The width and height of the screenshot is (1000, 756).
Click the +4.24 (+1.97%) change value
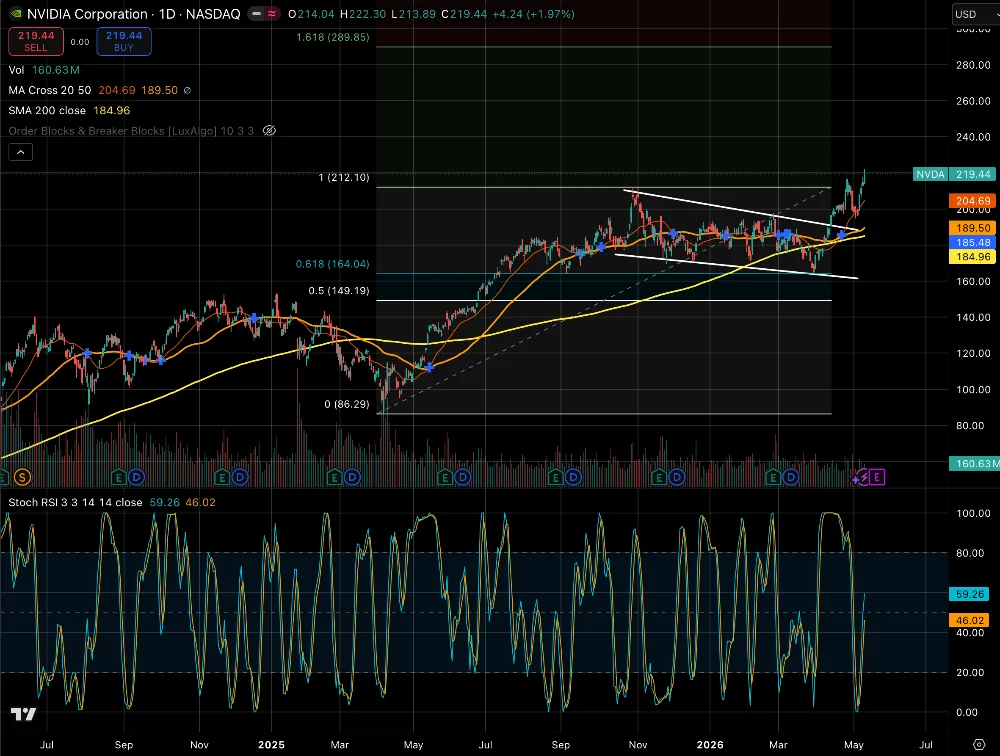[533, 14]
